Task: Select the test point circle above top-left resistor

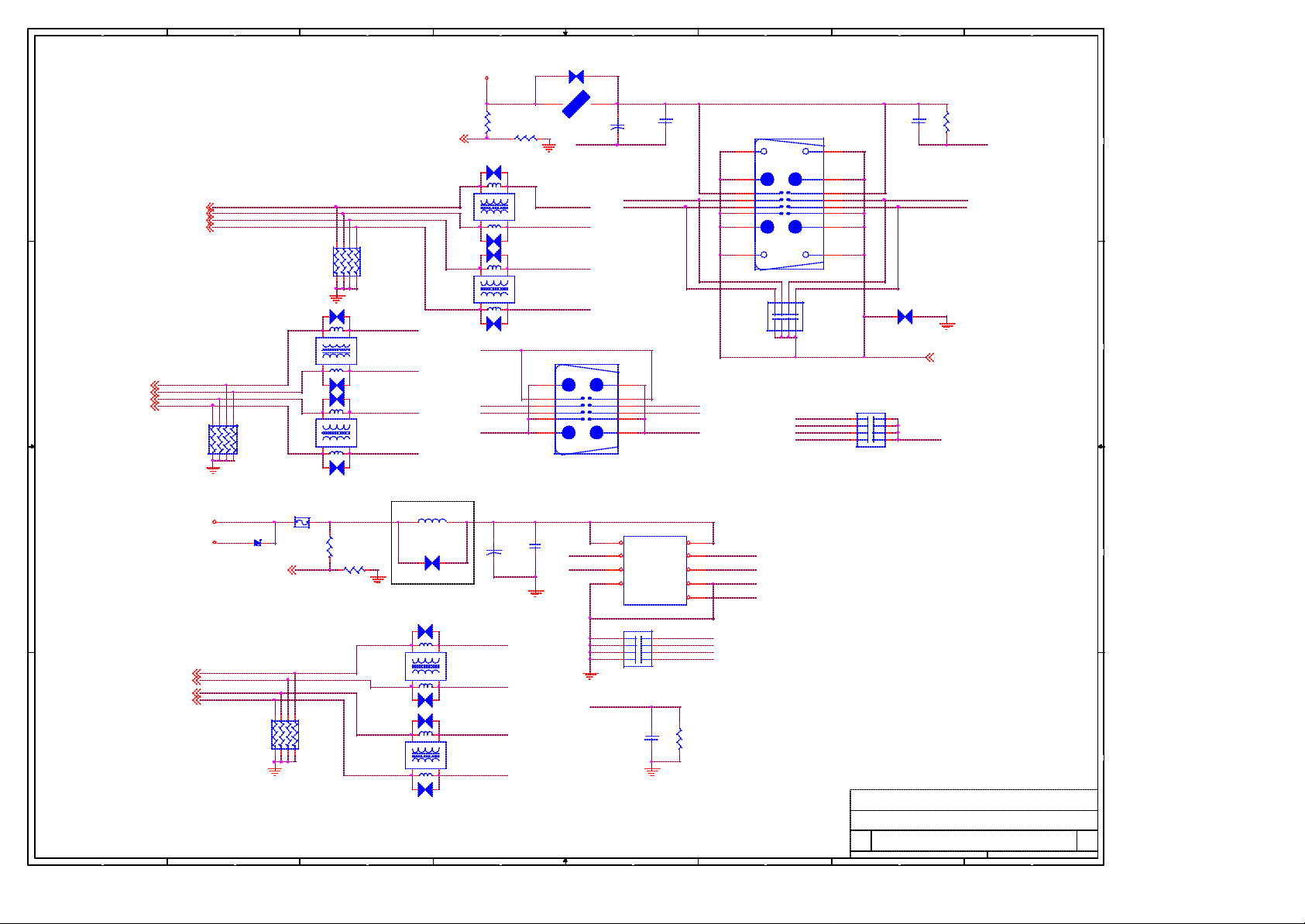Action: click(486, 78)
